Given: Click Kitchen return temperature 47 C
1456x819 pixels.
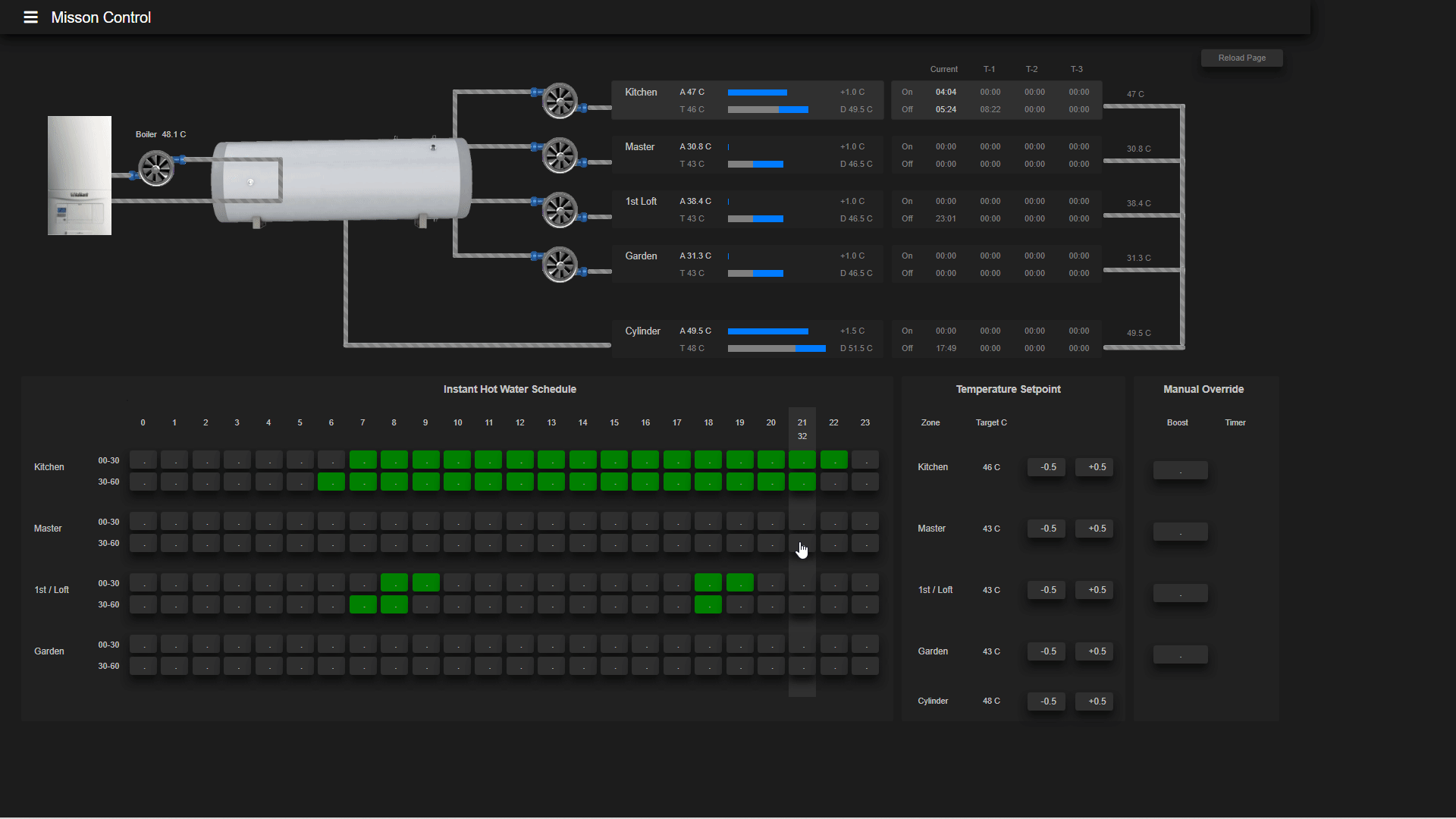Looking at the screenshot, I should (1135, 94).
